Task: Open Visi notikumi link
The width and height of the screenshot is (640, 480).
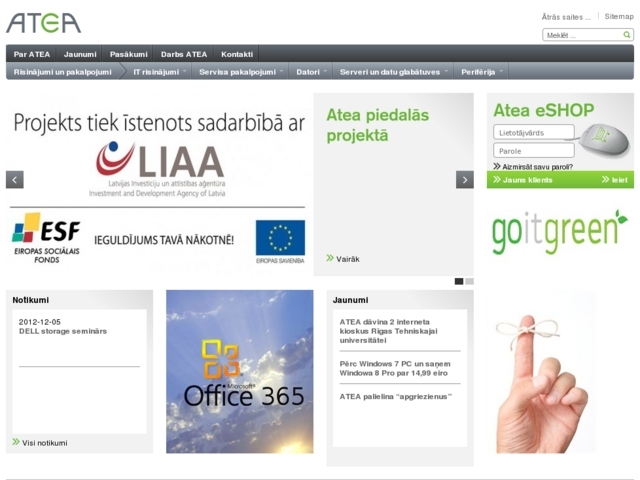Action: coord(40,442)
